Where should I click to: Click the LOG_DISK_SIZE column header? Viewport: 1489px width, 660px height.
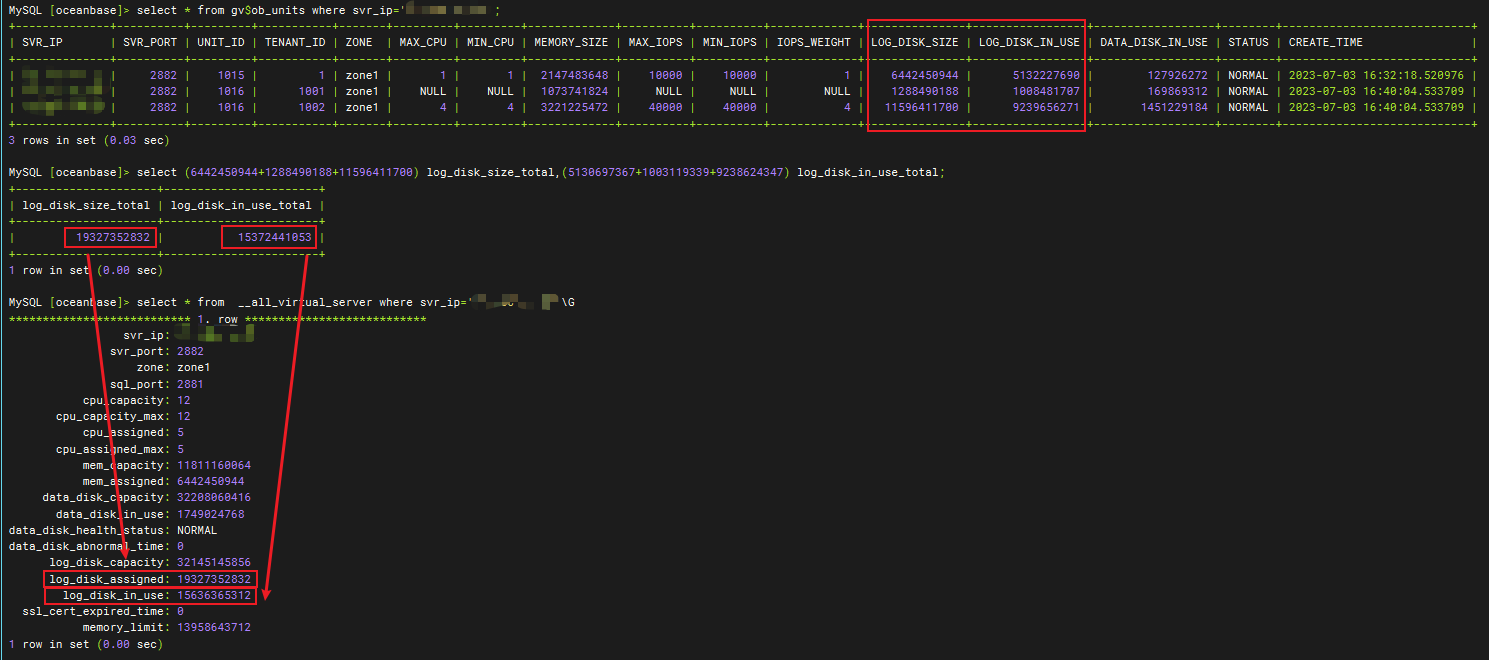(917, 42)
